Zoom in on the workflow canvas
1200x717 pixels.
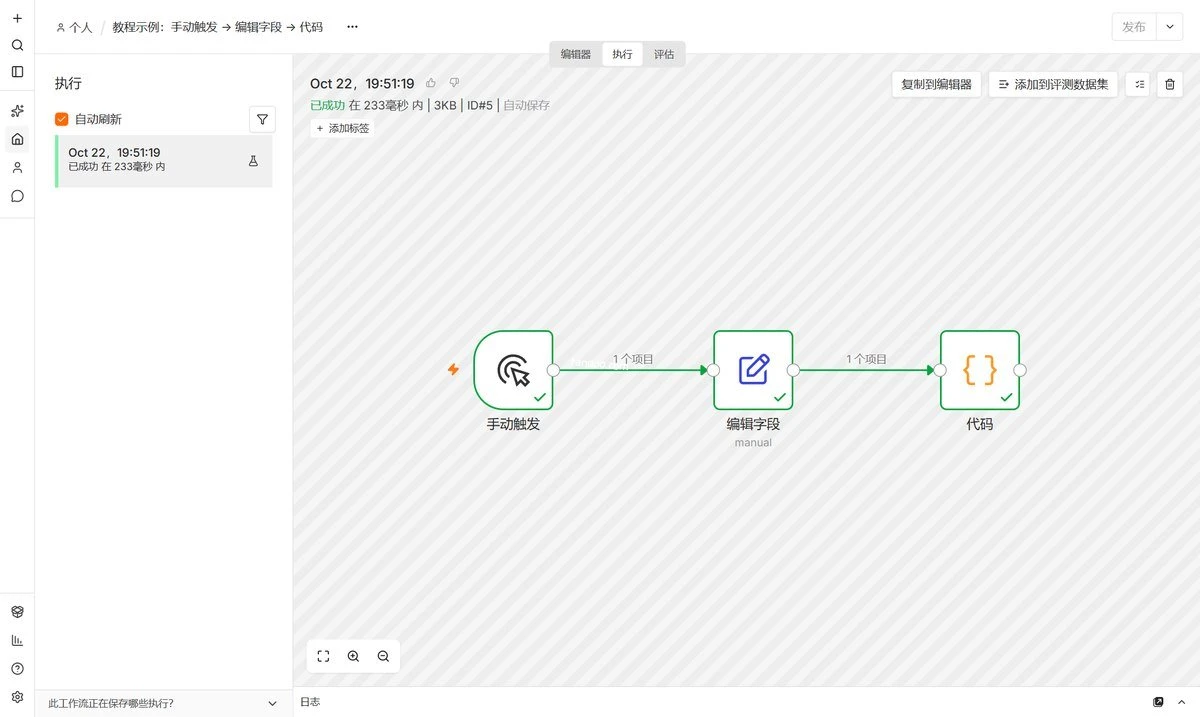[353, 656]
